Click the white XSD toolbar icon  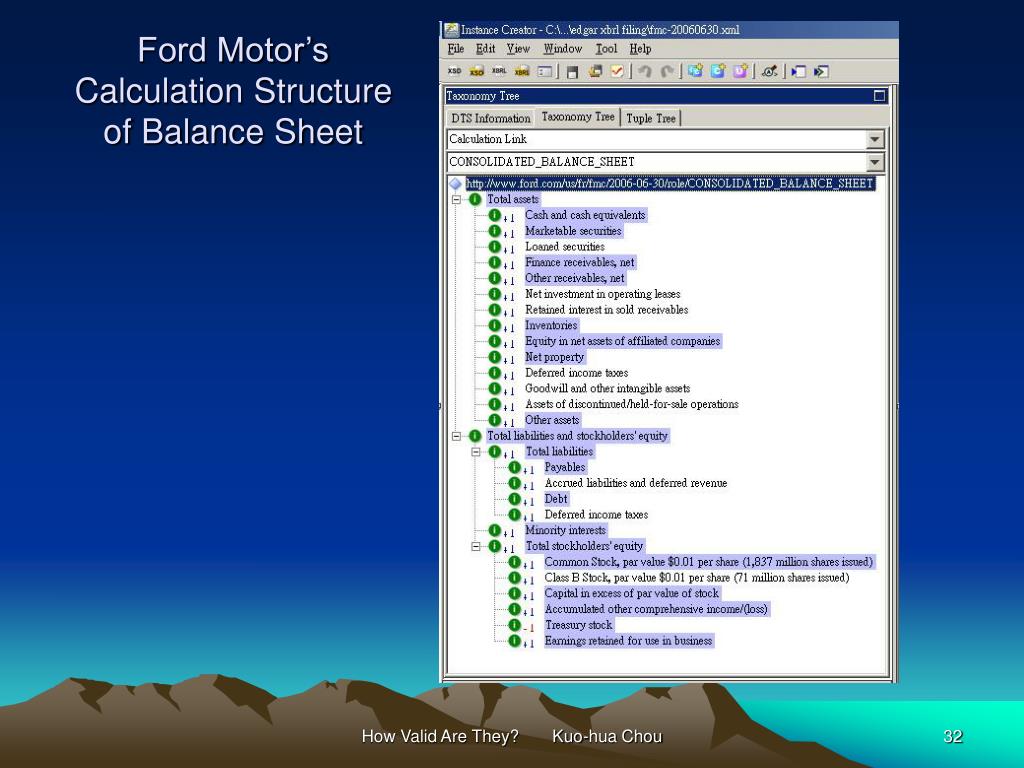pos(455,71)
